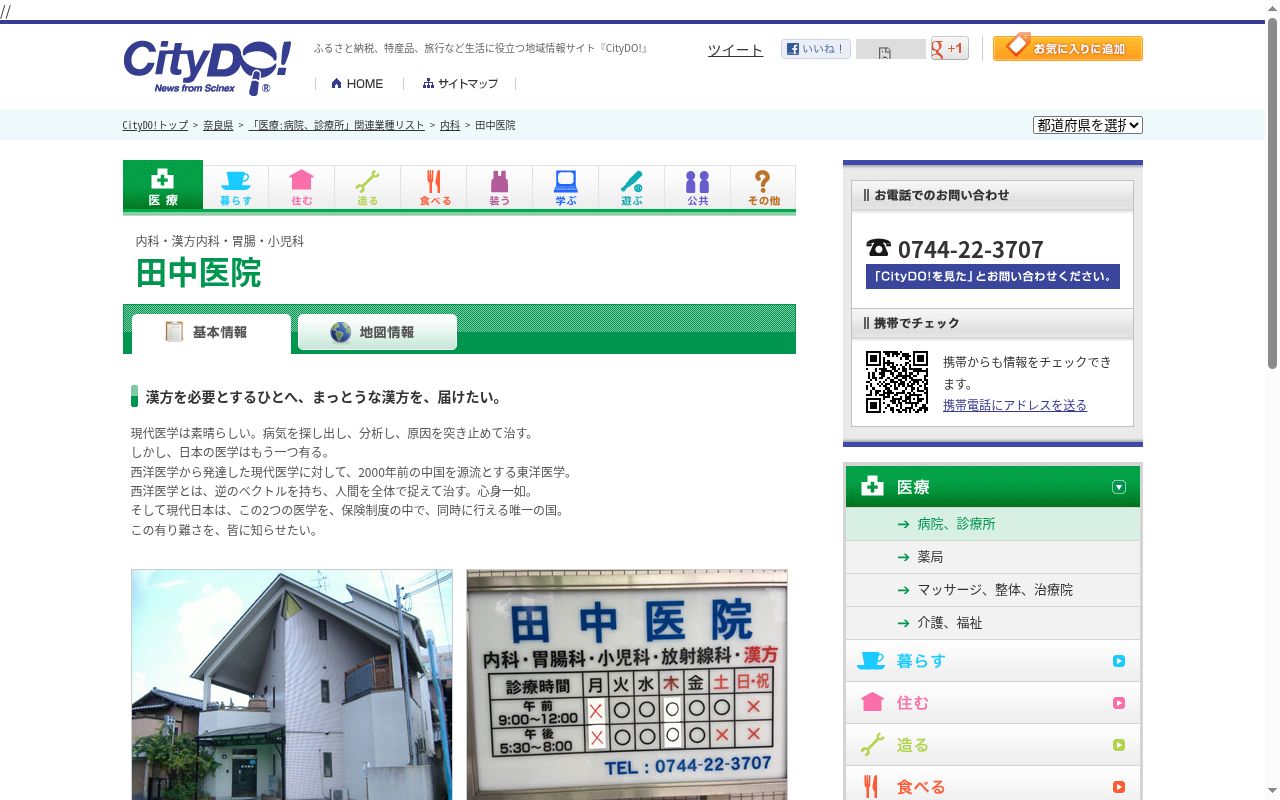1280x800 pixels.
Task: Expand the 食べる sidebar section arrow
Action: click(x=1119, y=787)
